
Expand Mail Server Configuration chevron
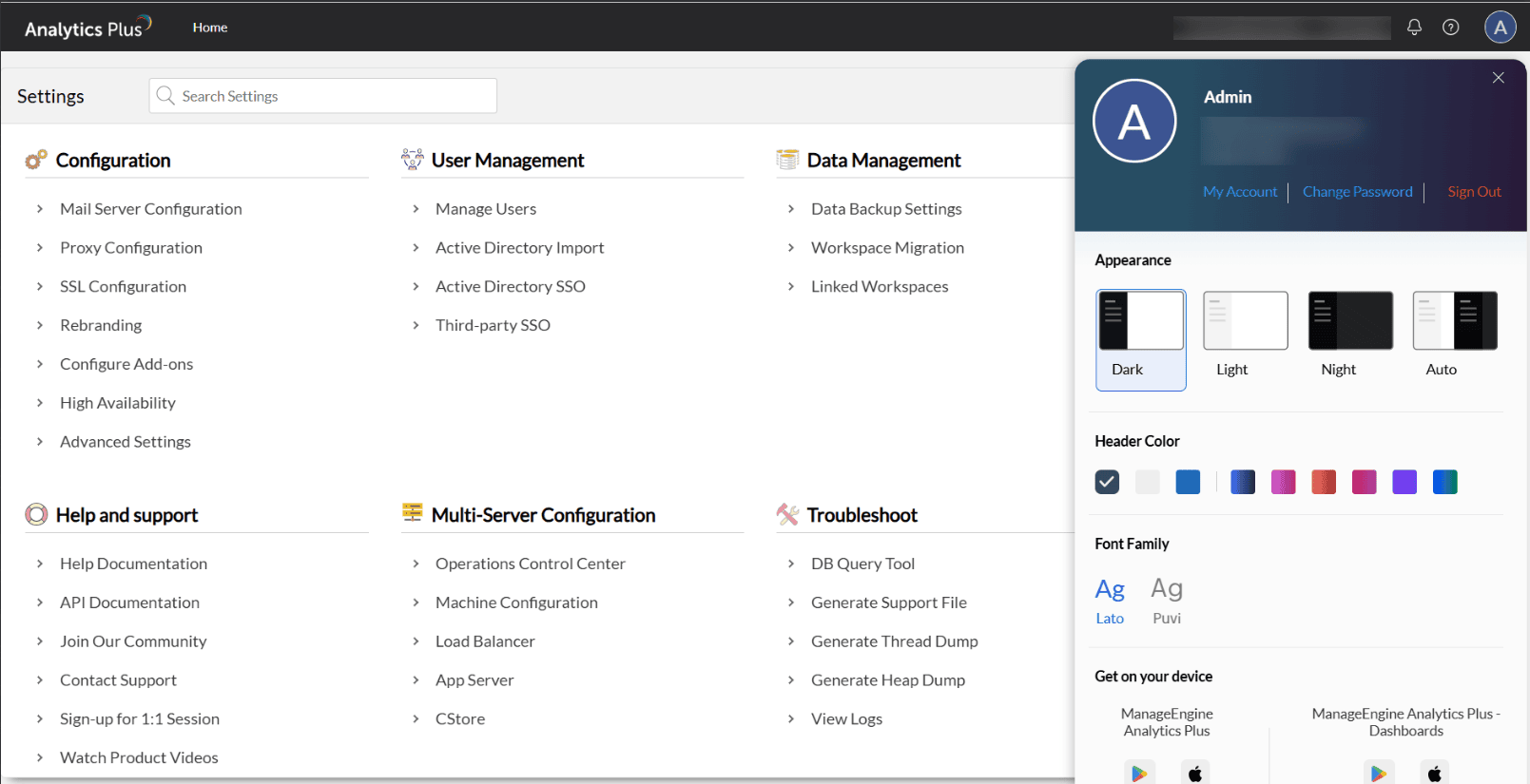(x=40, y=209)
